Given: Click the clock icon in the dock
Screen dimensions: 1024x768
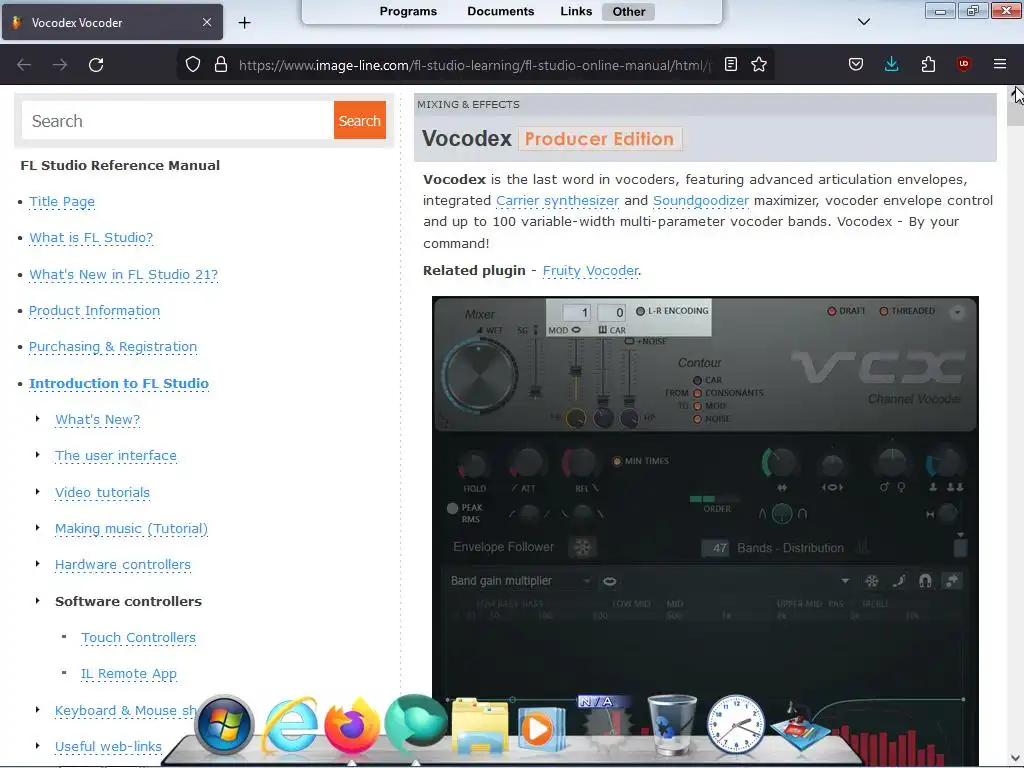Looking at the screenshot, I should (735, 724).
